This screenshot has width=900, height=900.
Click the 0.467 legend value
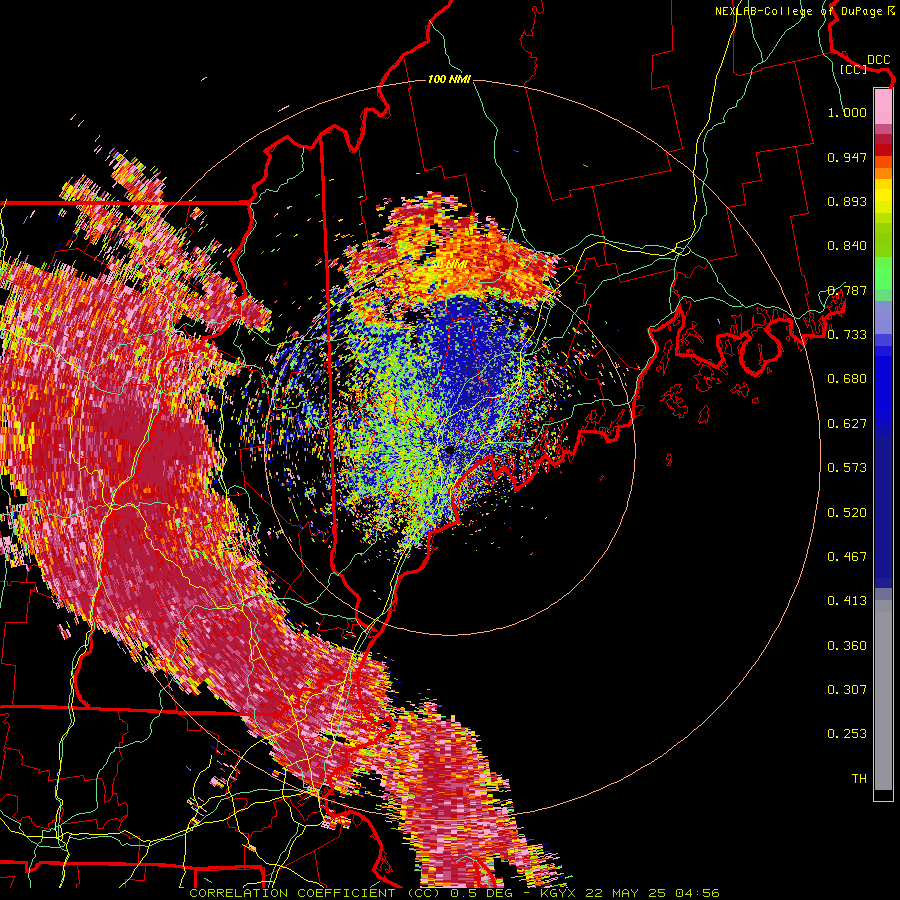pyautogui.click(x=847, y=557)
